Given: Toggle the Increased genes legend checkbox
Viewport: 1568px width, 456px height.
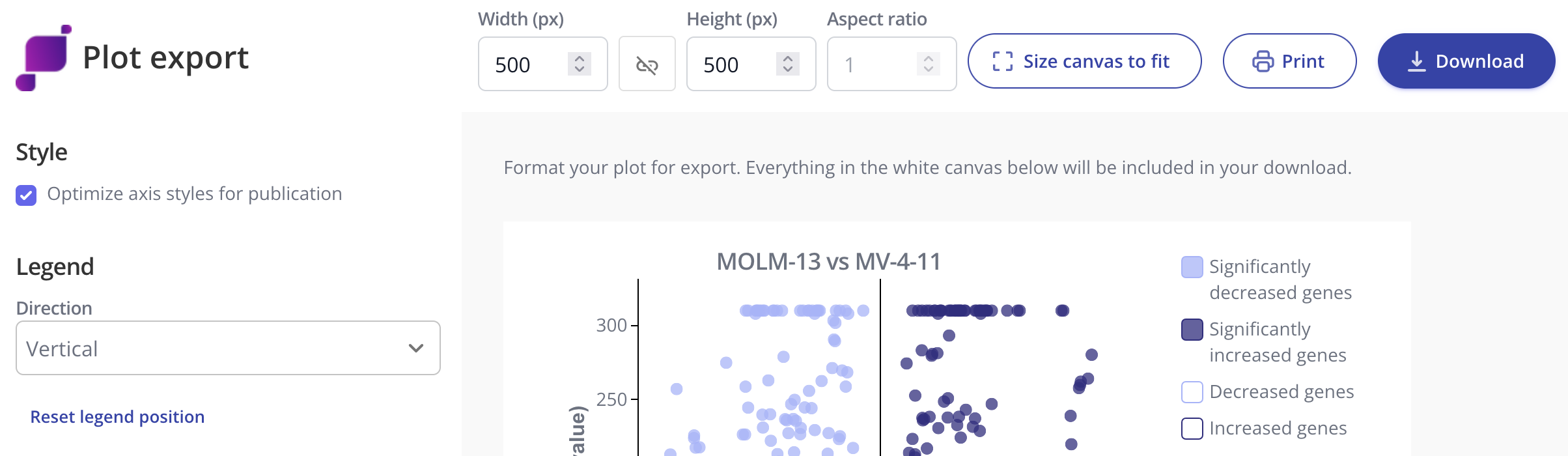Looking at the screenshot, I should [1193, 429].
